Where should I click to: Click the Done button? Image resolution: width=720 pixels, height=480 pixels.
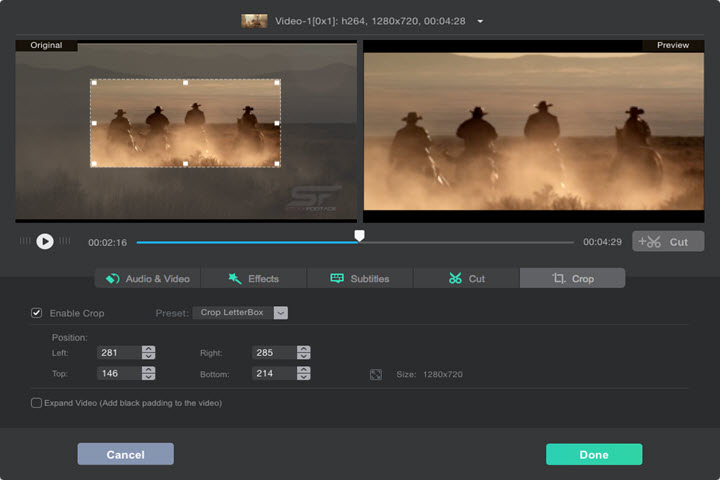(594, 454)
